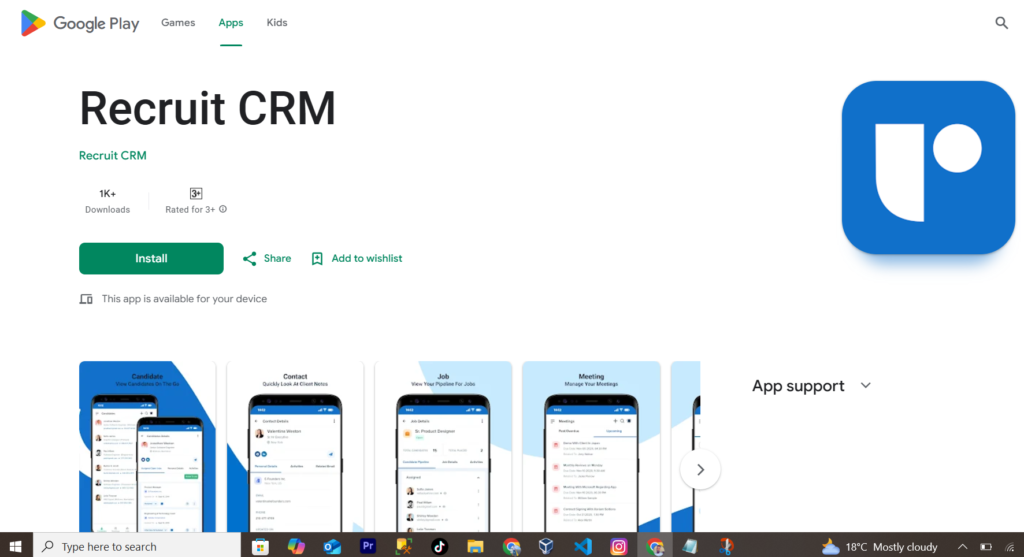Select the Apps tab
The width and height of the screenshot is (1024, 557).
coord(231,23)
